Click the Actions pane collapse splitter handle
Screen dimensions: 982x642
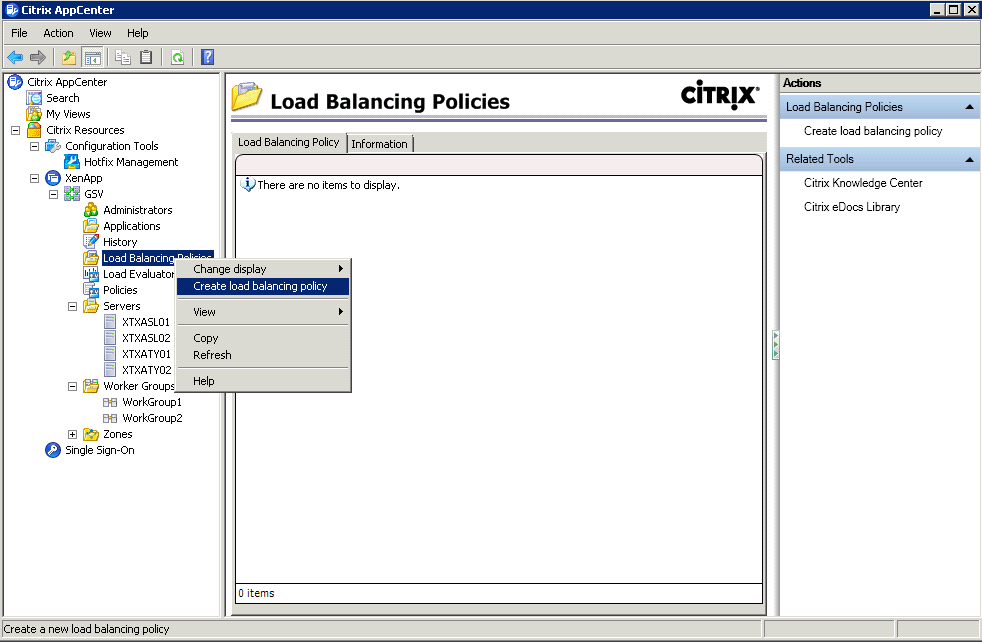point(775,344)
